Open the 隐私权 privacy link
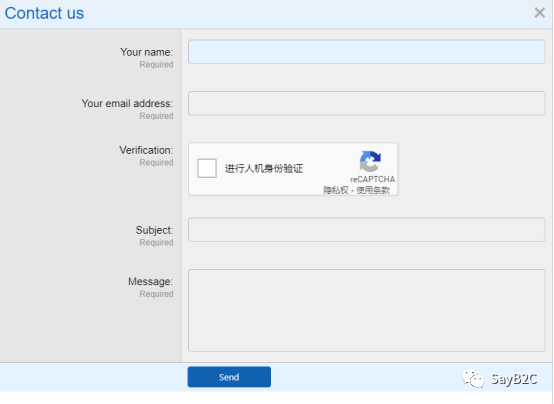 click(336, 190)
